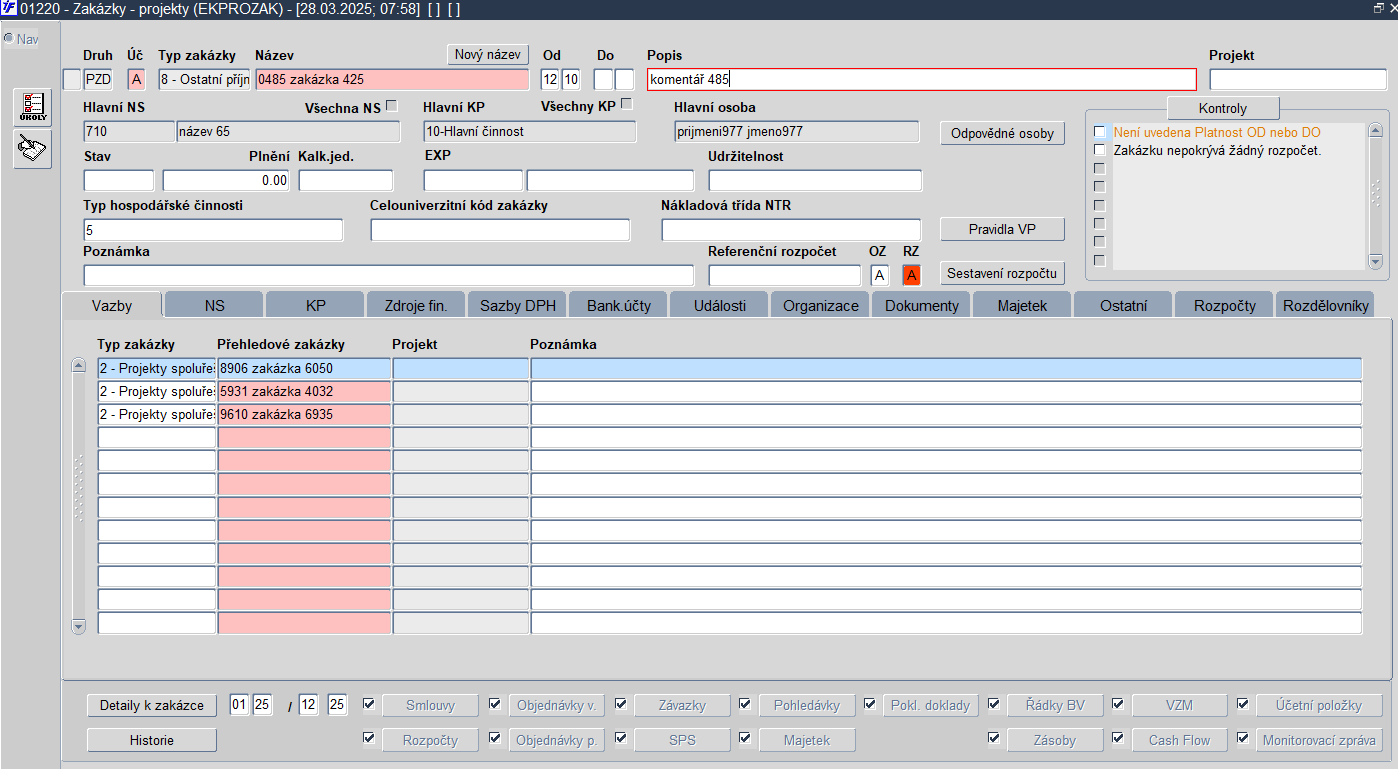Uncheck the Rozpočty checkbox in the bottom row

369,738
